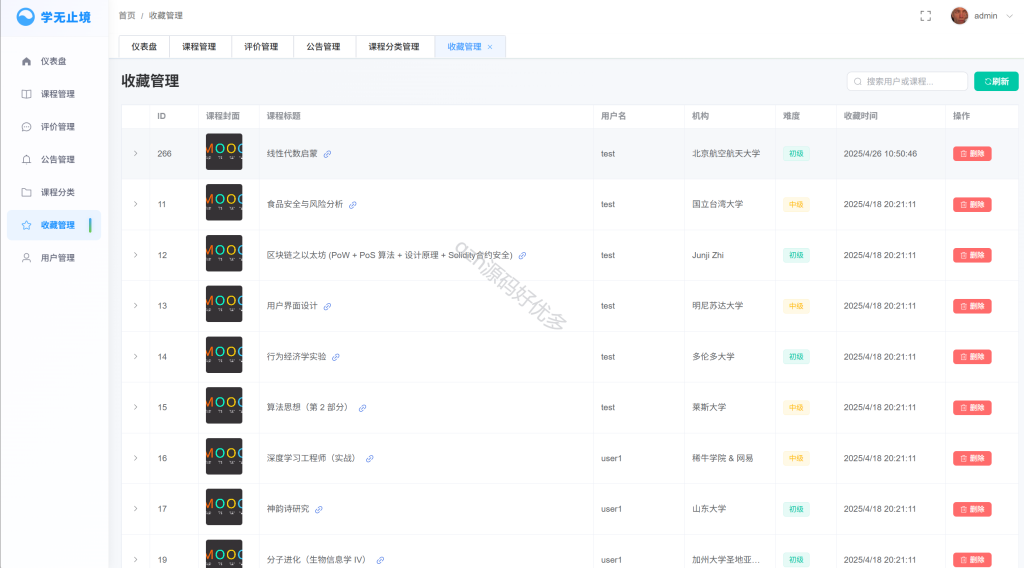Click cover thumbnail of 用户界面设计
The width and height of the screenshot is (1024, 568).
coord(224,304)
